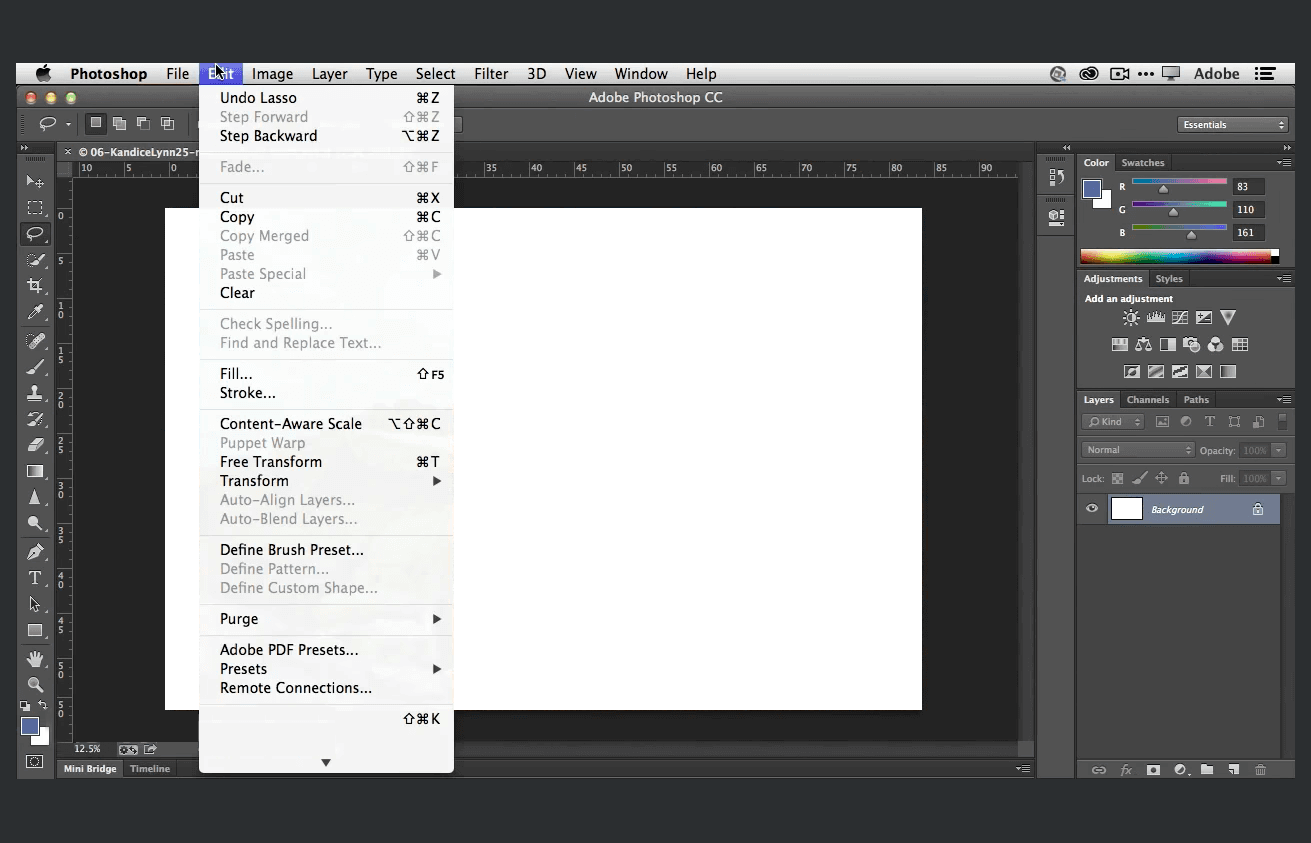This screenshot has width=1311, height=843.
Task: Click the G value input field
Action: (1249, 210)
